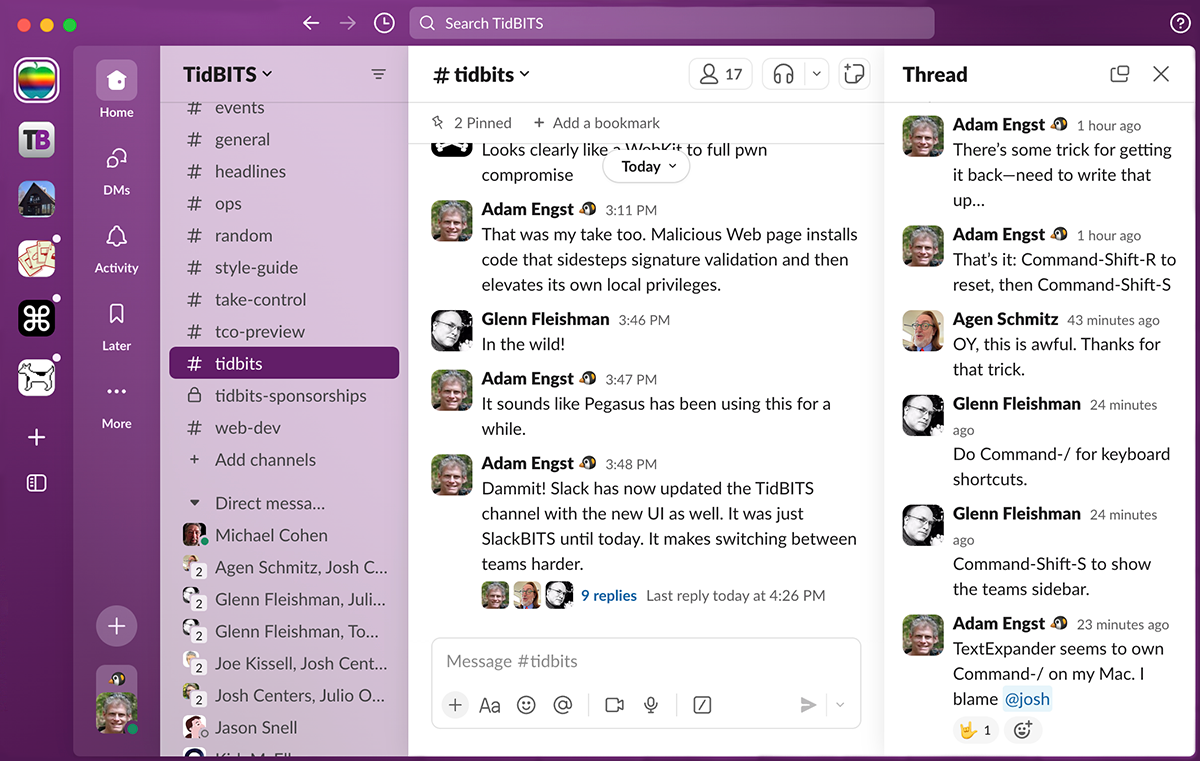
Task: Toggle the rock-on emoji reaction
Action: point(975,730)
